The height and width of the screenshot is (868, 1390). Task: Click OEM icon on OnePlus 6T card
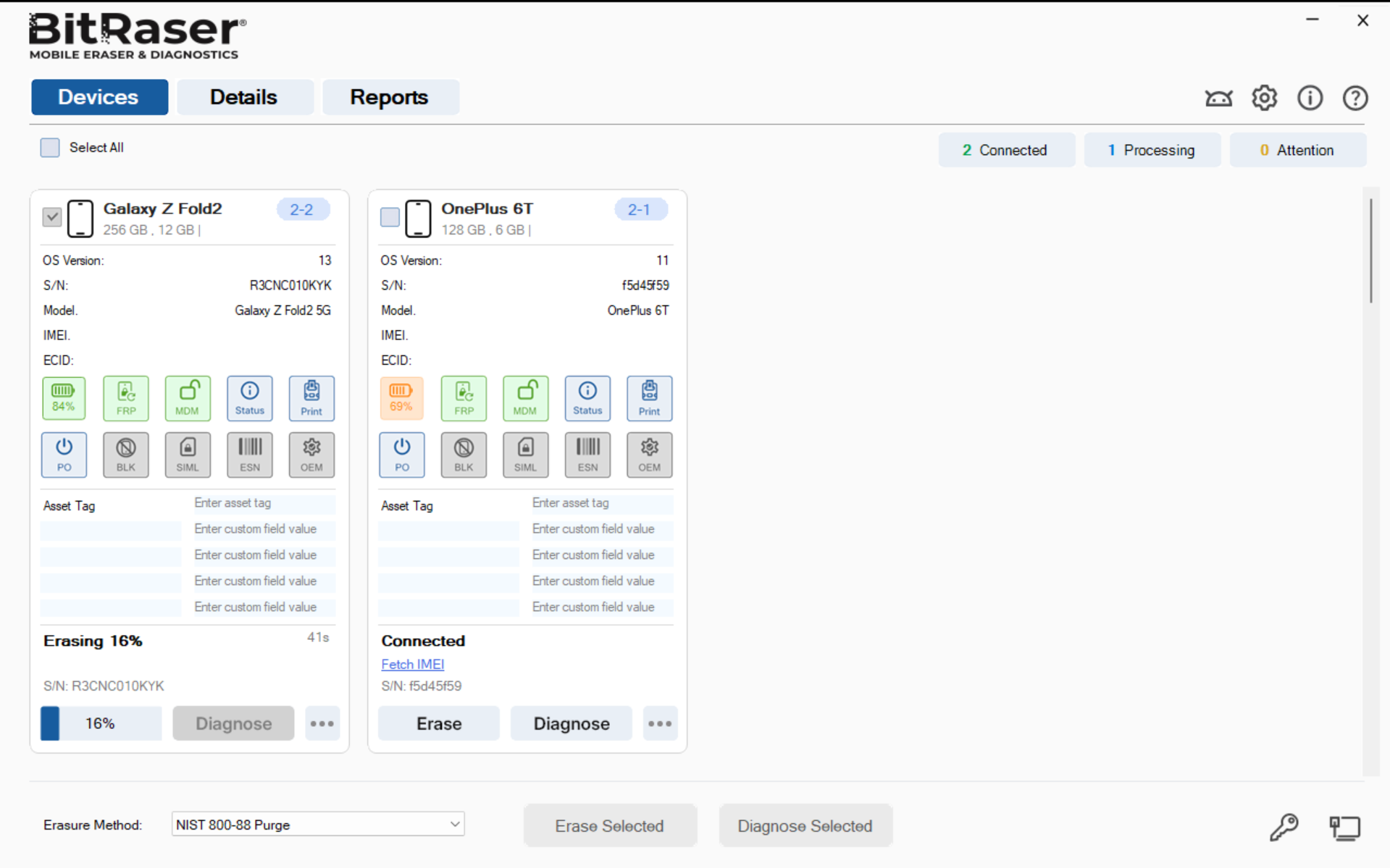[x=650, y=455]
